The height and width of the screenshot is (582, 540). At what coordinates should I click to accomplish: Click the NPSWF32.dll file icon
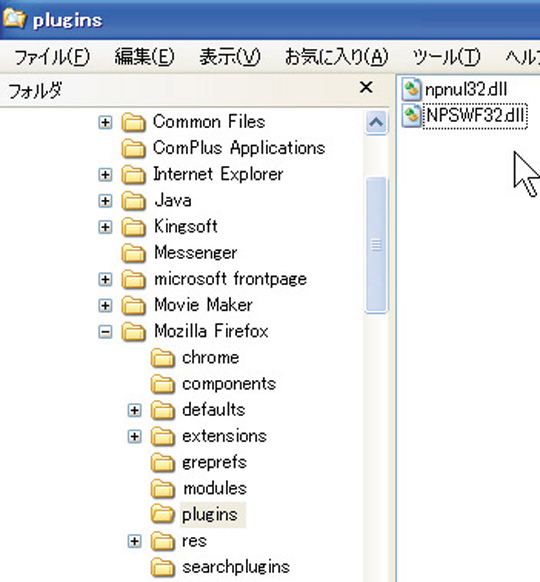pyautogui.click(x=411, y=115)
